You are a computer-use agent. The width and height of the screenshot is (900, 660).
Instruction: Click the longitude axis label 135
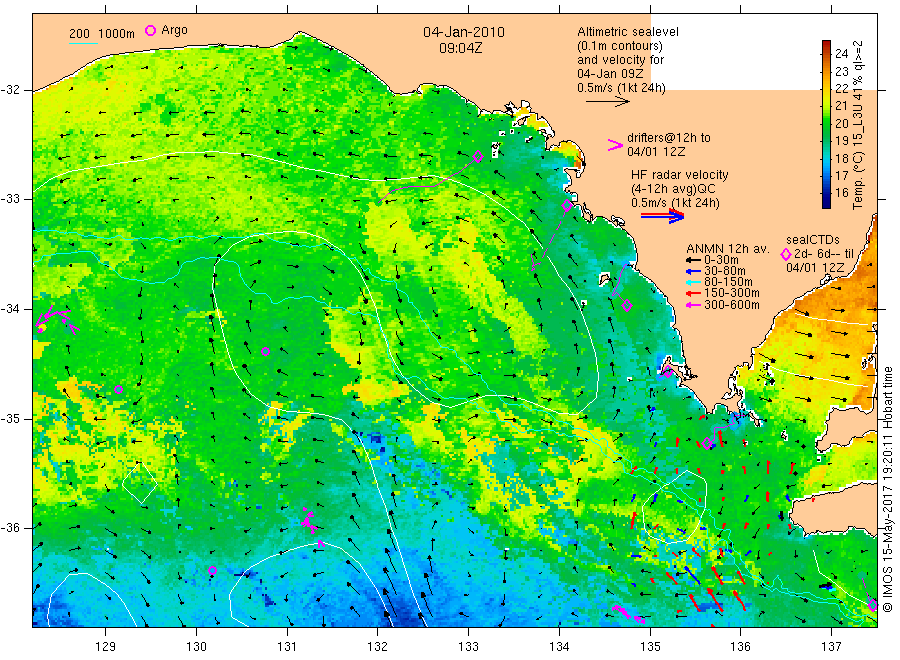tap(650, 646)
